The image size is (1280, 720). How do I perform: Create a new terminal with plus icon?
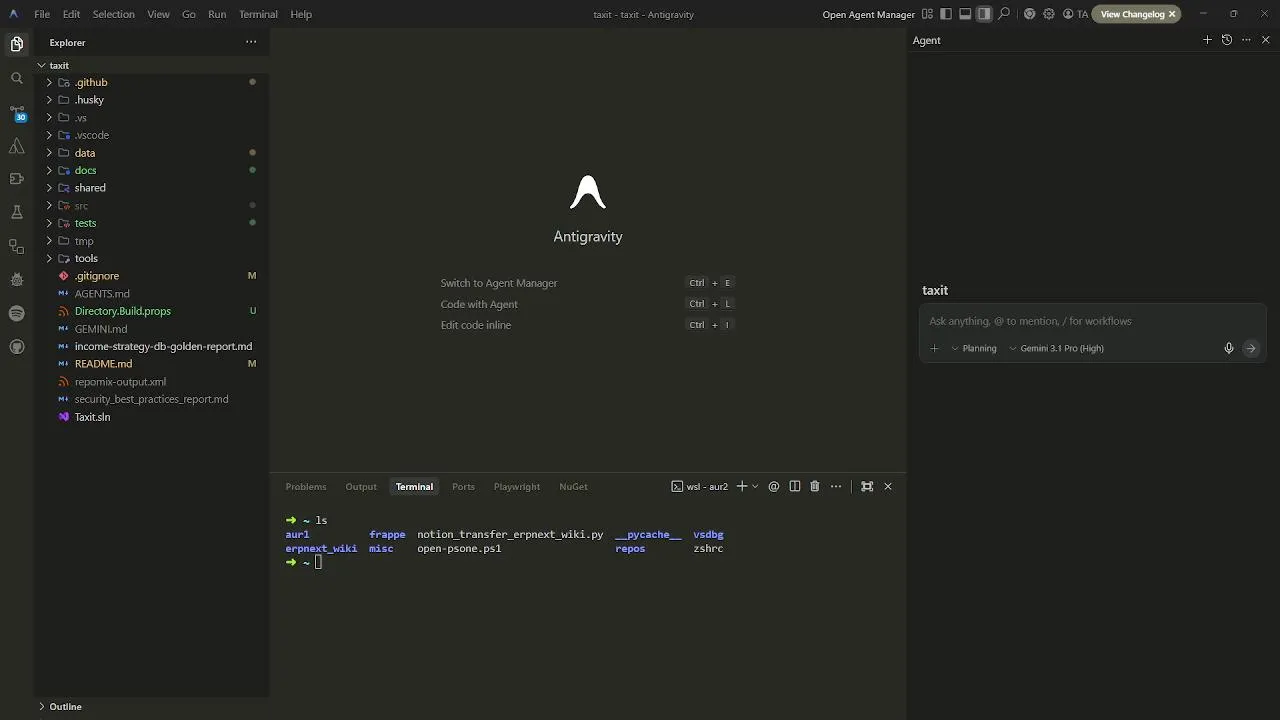point(742,486)
